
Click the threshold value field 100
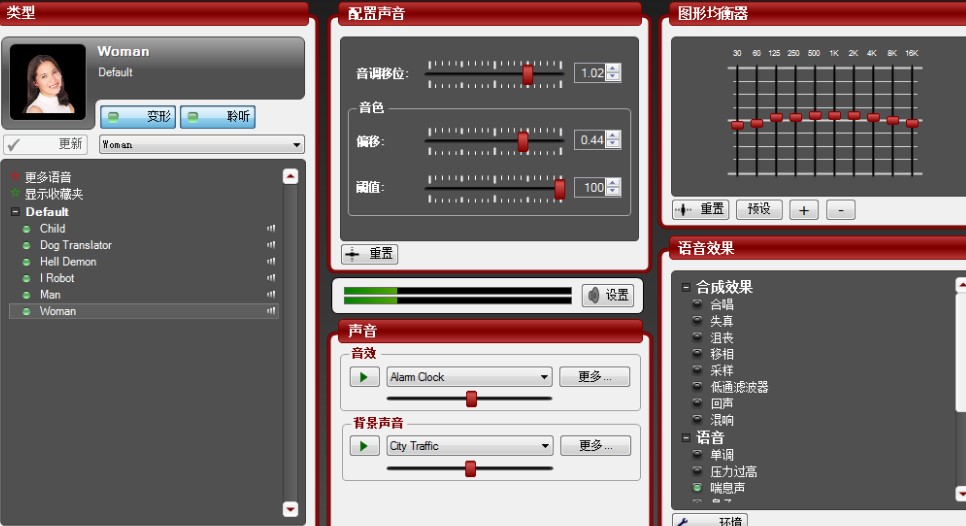click(x=590, y=187)
